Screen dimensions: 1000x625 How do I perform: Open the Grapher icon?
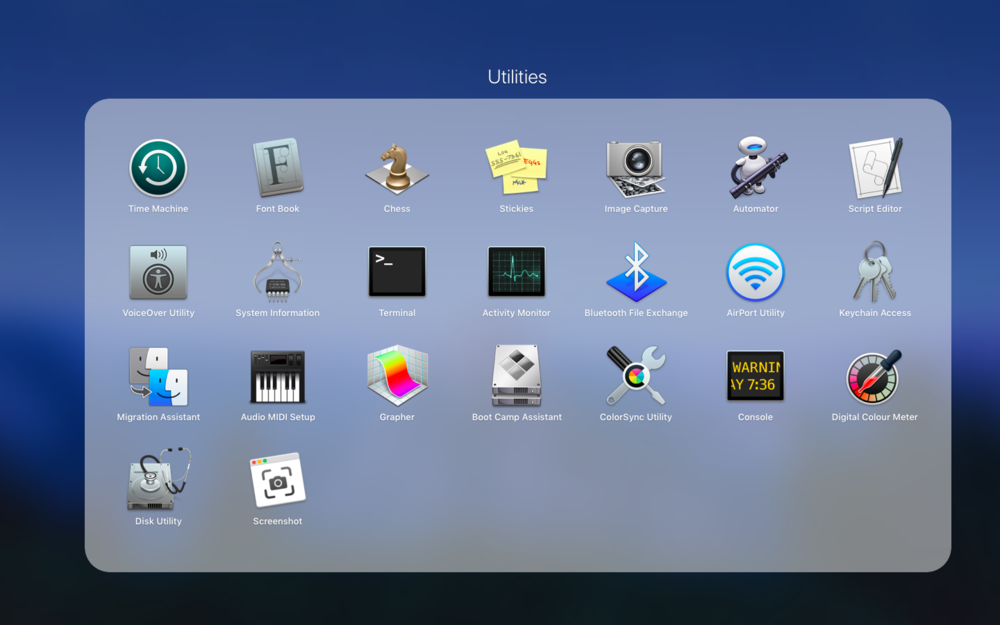397,376
